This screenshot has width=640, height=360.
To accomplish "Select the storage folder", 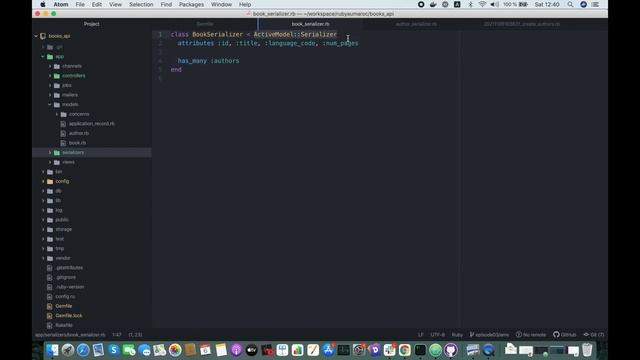I will coord(64,229).
